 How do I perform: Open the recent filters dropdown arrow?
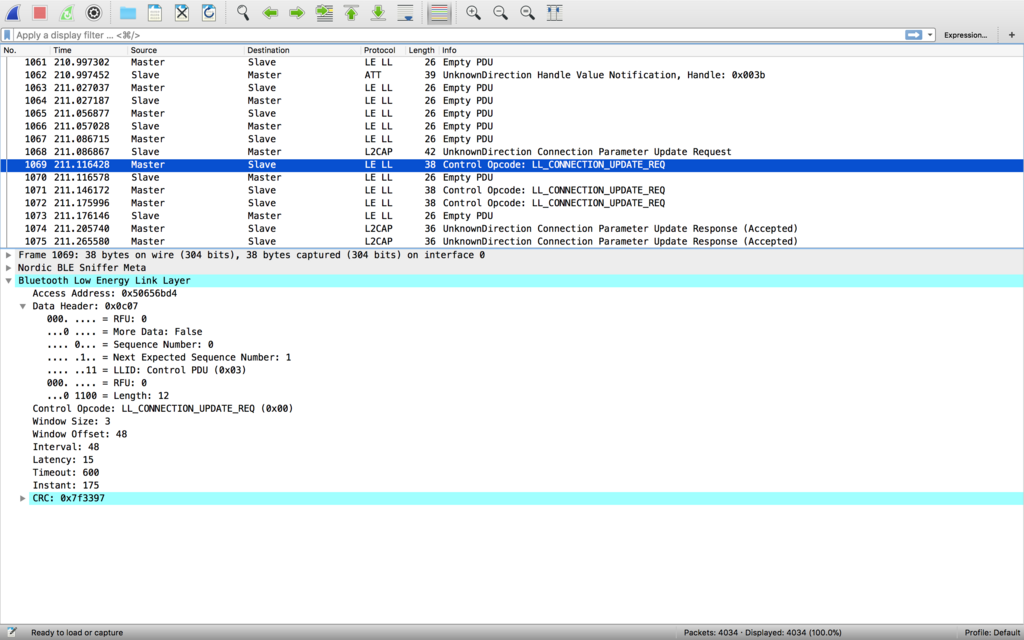coord(930,35)
